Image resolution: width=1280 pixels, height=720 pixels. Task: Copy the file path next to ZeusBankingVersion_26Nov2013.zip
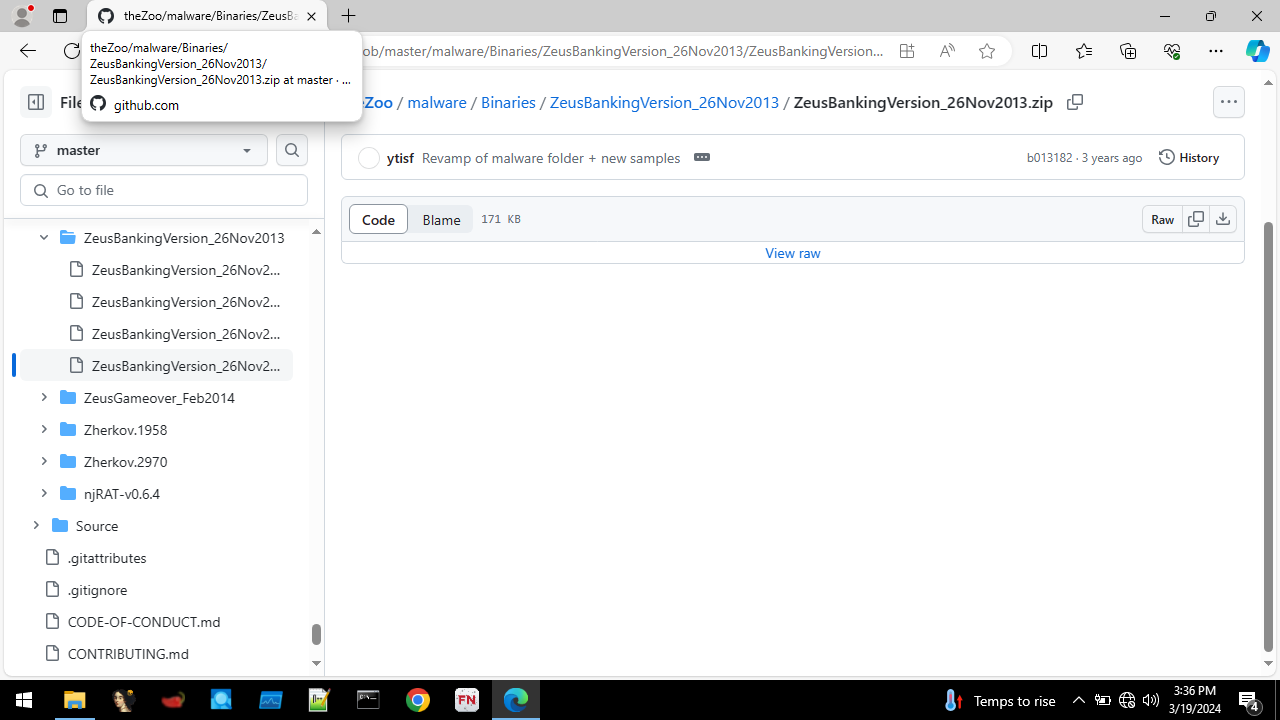tap(1075, 102)
